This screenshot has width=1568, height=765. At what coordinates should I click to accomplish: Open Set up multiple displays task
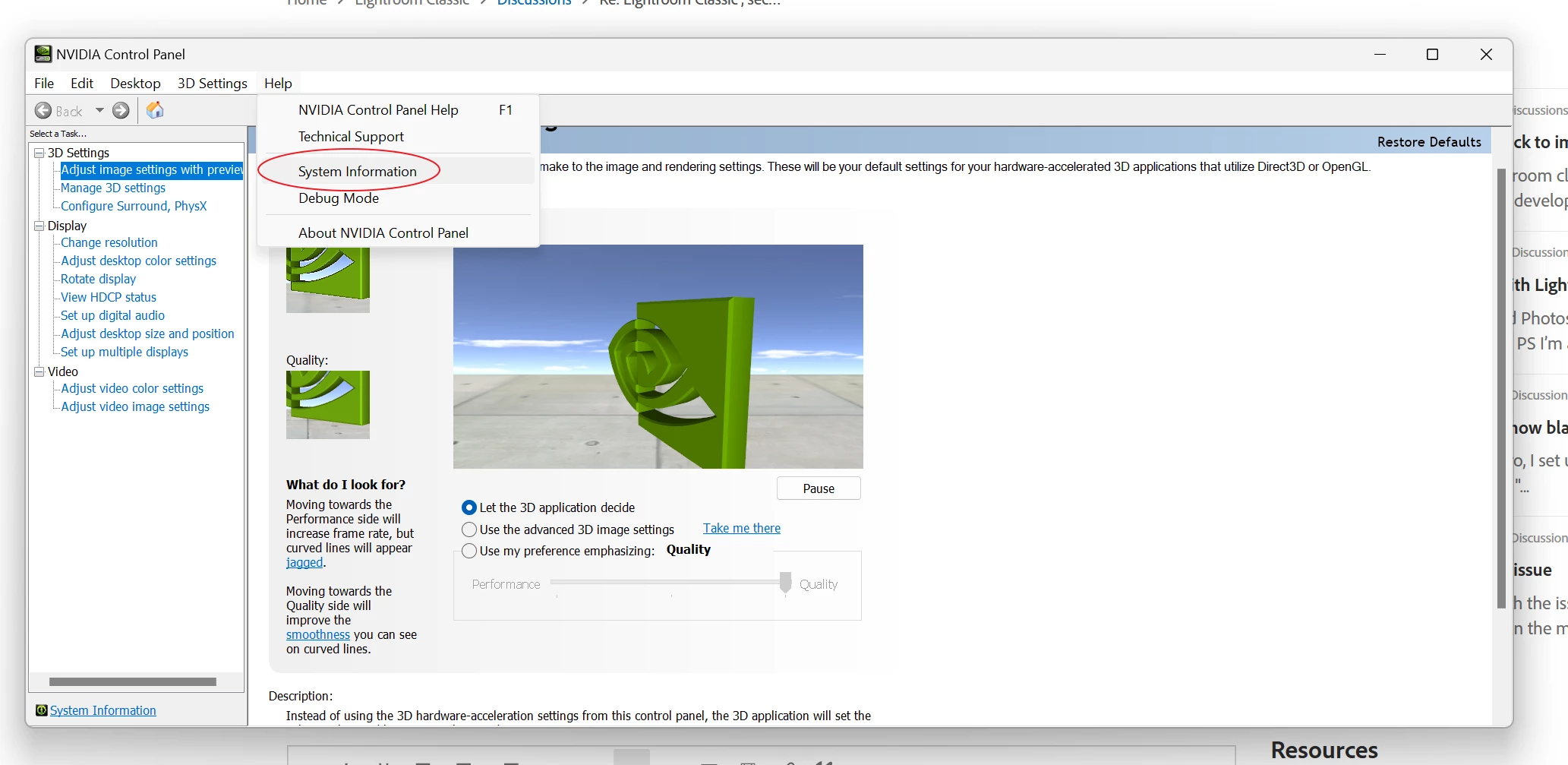125,352
